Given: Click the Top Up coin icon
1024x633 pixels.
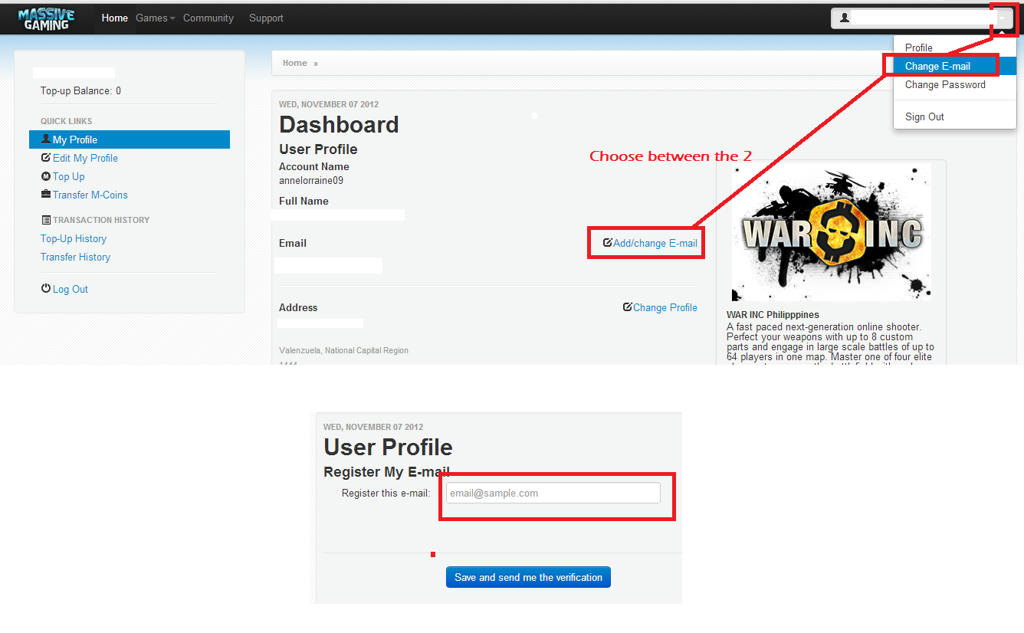Looking at the screenshot, I should (46, 176).
